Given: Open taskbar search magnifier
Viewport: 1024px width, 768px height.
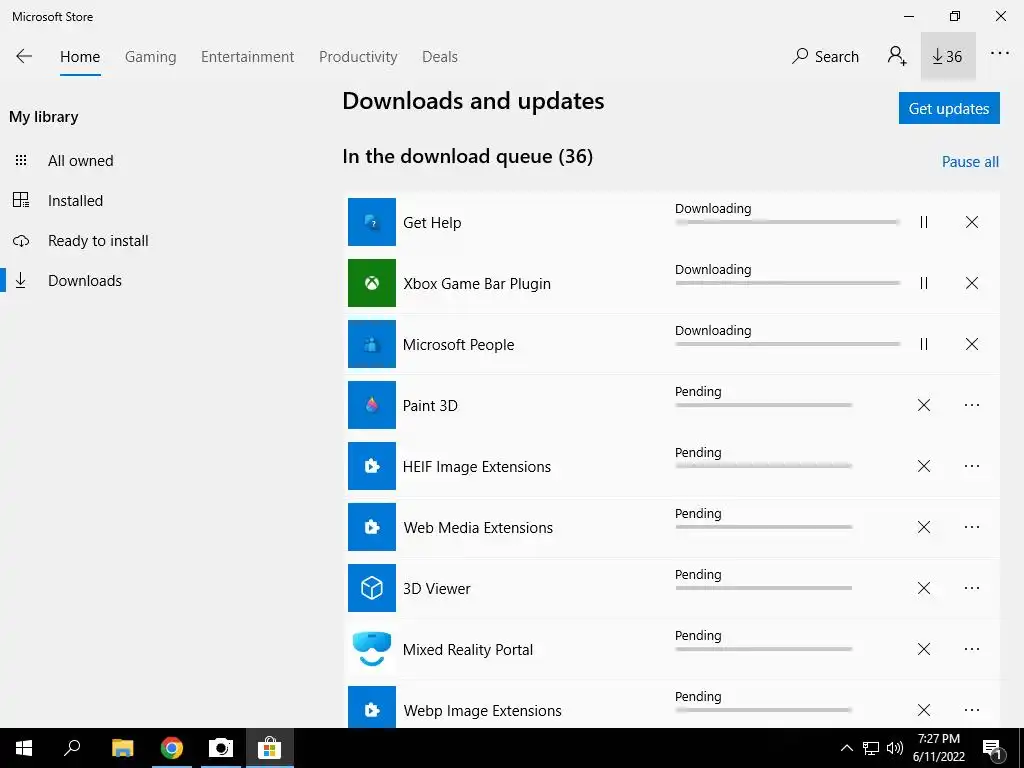Looking at the screenshot, I should coord(72,747).
